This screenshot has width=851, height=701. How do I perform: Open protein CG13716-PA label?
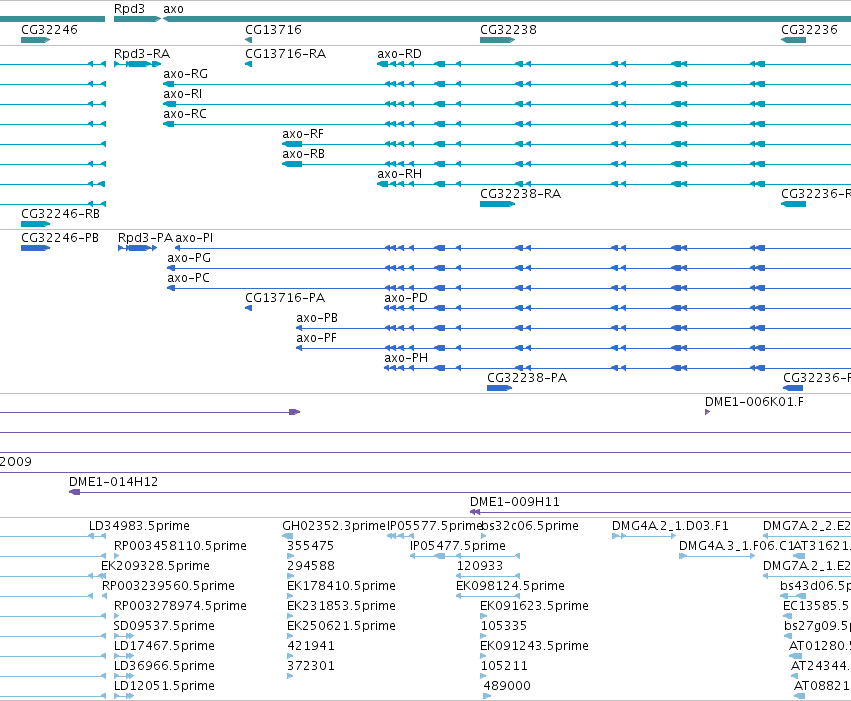(x=285, y=298)
